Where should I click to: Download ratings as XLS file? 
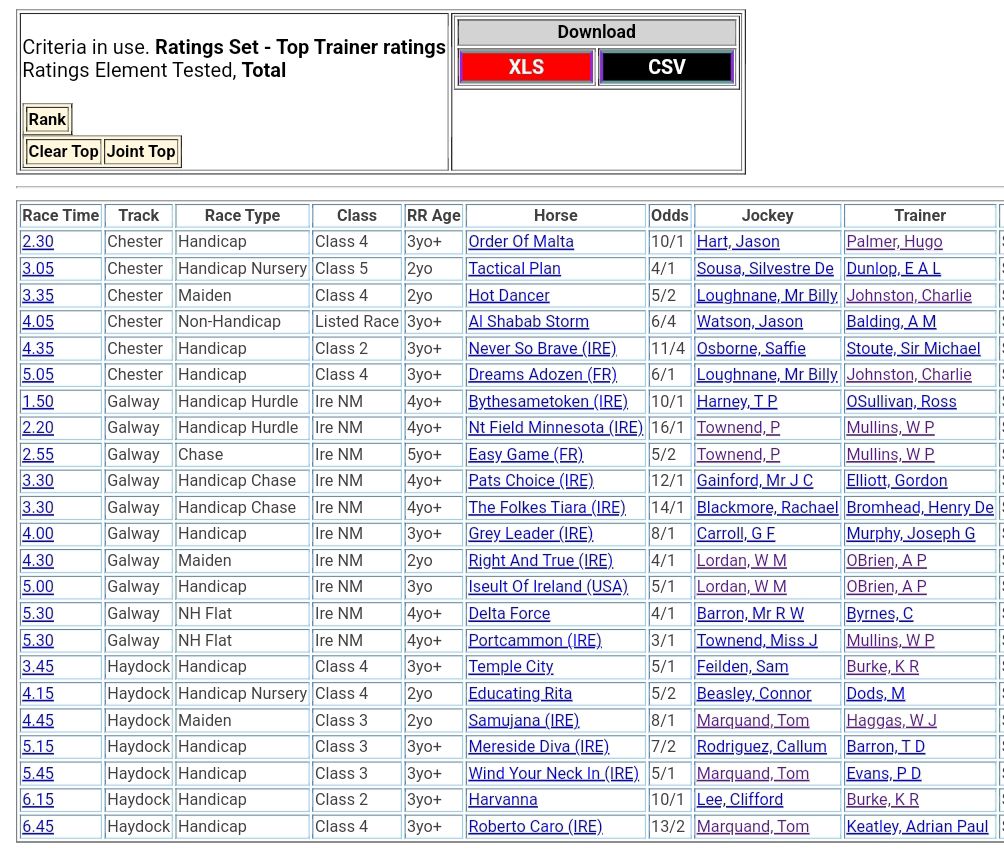526,67
